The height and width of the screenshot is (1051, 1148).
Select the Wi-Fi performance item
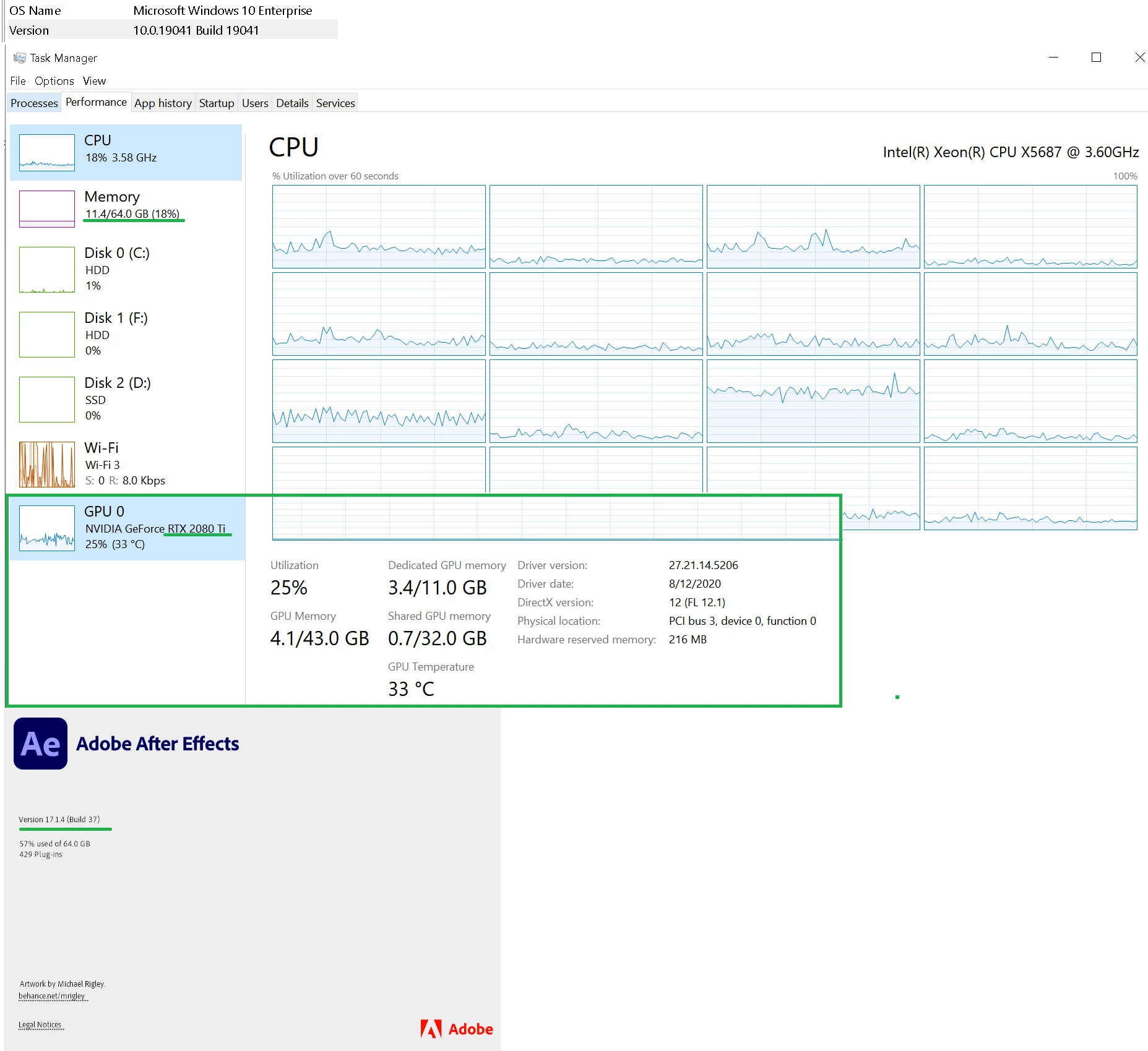(126, 464)
